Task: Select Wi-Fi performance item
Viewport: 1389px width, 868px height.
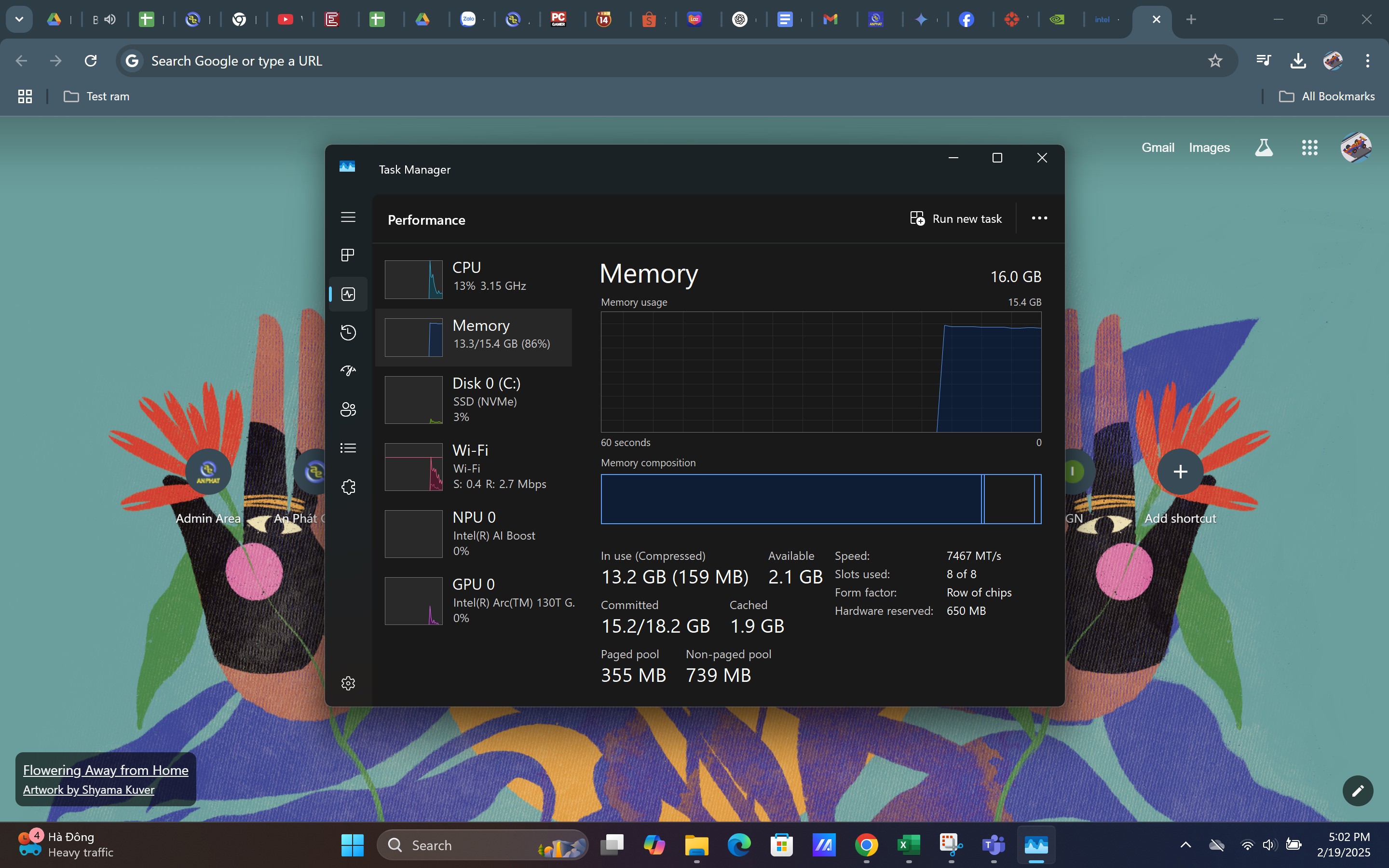Action: click(x=474, y=467)
